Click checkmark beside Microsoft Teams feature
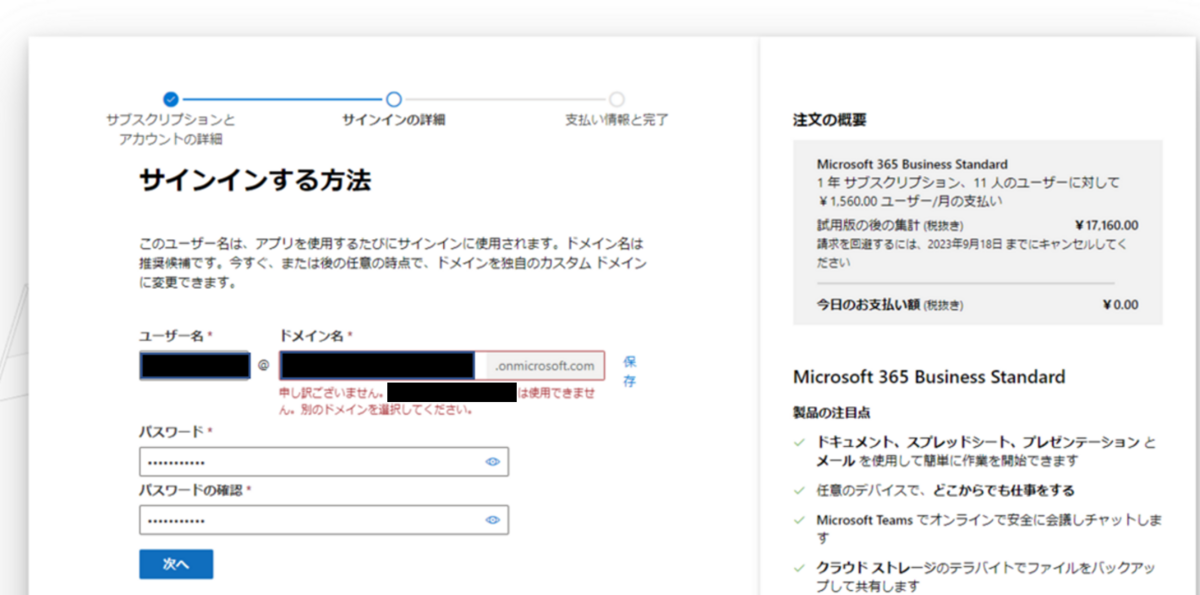Image resolution: width=1200 pixels, height=595 pixels. tap(798, 520)
